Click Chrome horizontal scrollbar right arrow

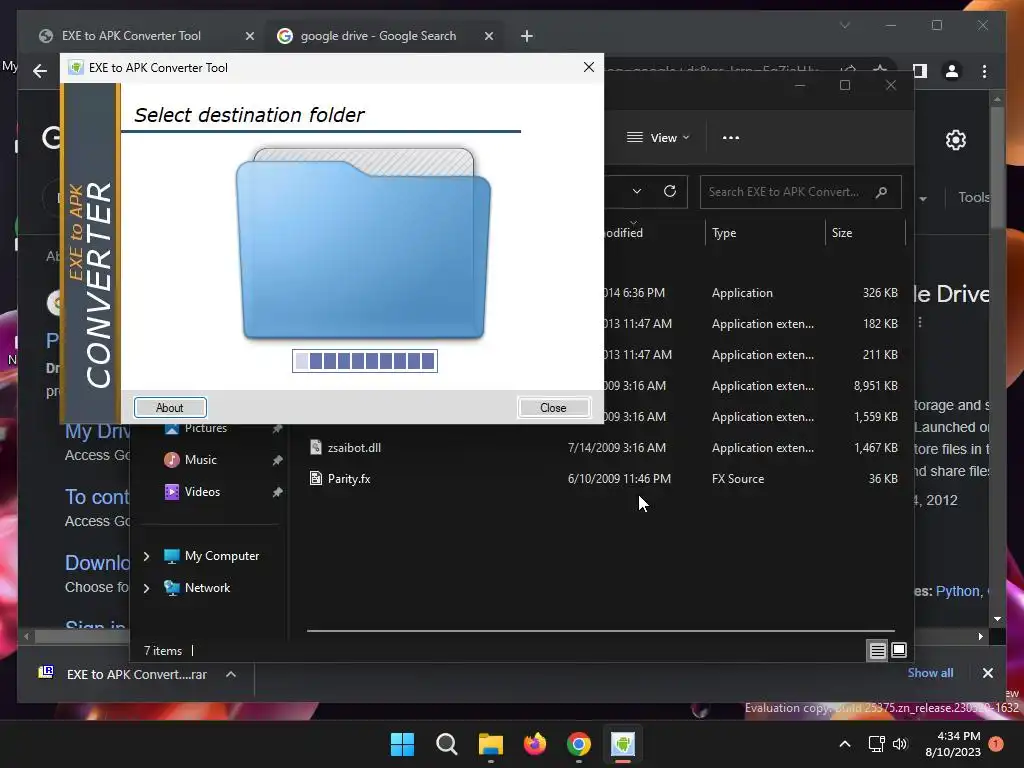980,636
